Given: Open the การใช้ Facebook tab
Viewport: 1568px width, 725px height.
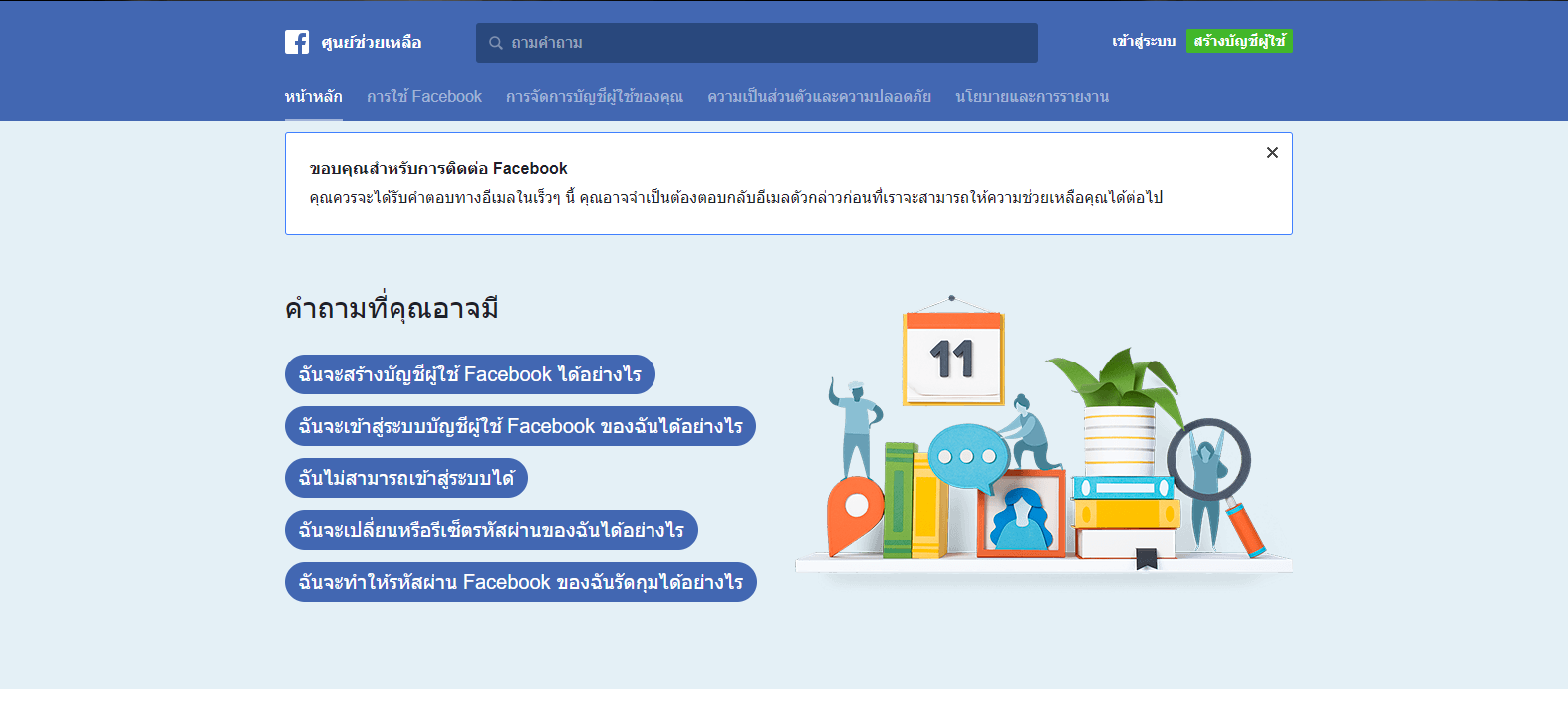Looking at the screenshot, I should pyautogui.click(x=424, y=97).
